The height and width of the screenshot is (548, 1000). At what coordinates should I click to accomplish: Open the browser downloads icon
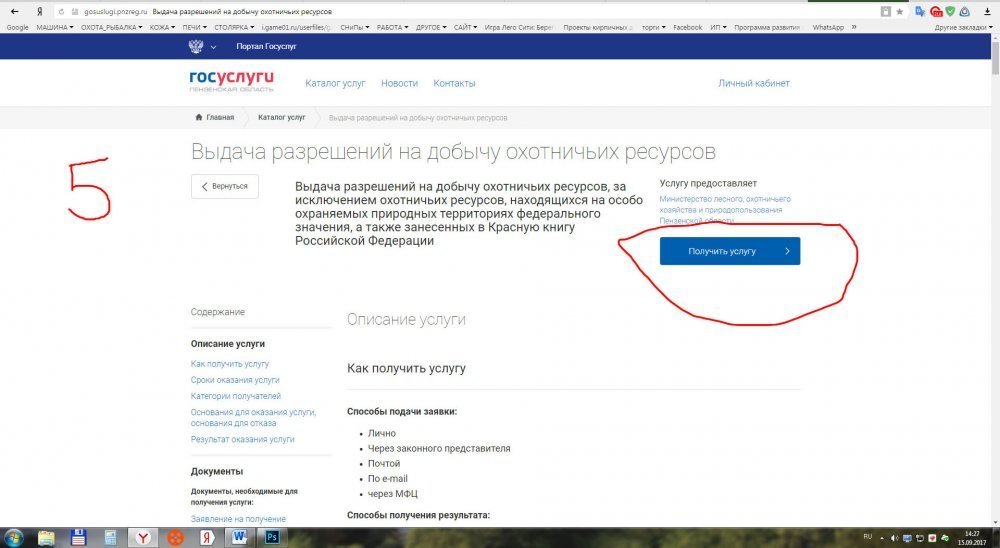tap(987, 11)
